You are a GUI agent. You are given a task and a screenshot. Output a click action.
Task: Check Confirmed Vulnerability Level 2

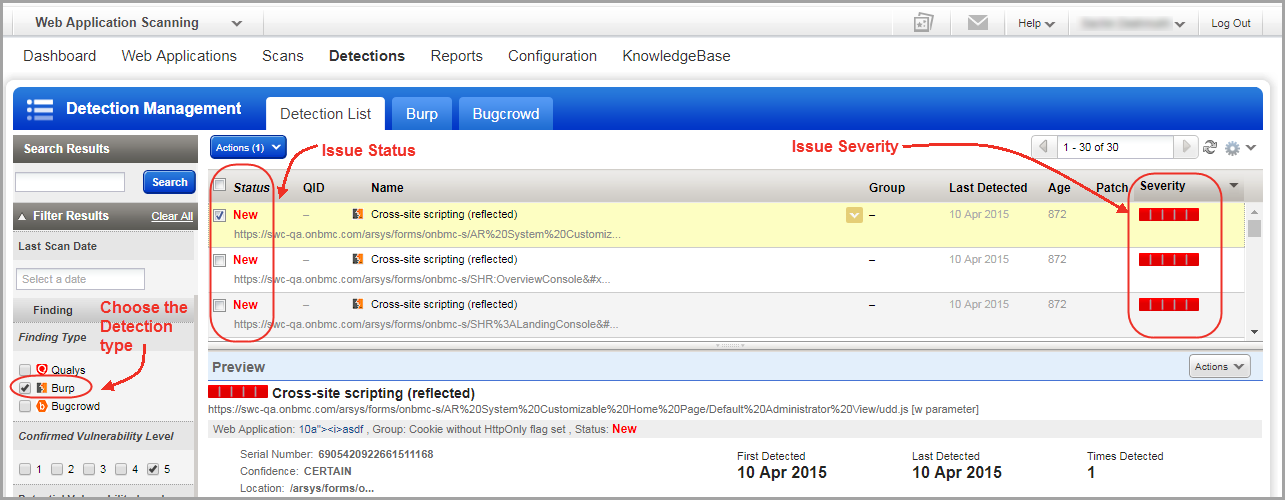[57, 469]
